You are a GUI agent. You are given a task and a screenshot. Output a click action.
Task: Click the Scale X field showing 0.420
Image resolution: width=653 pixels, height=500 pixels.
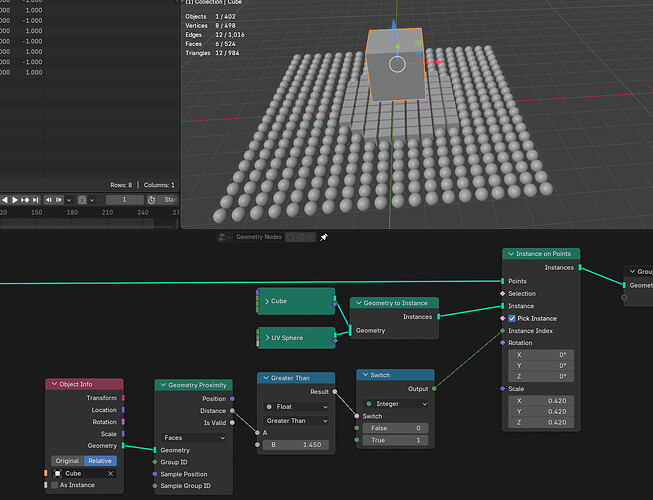[541, 400]
